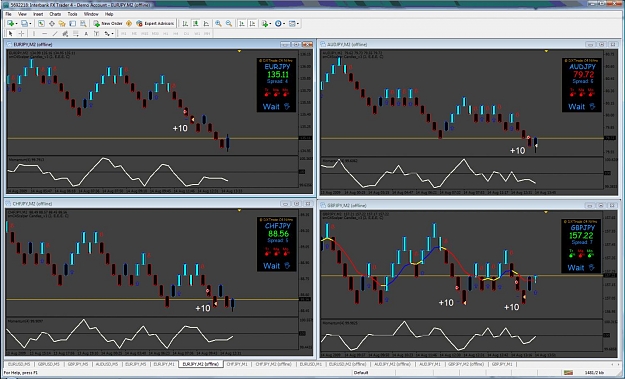Viewport: 625px width, 379px height.
Task: Open the View menu
Action: 22,14
